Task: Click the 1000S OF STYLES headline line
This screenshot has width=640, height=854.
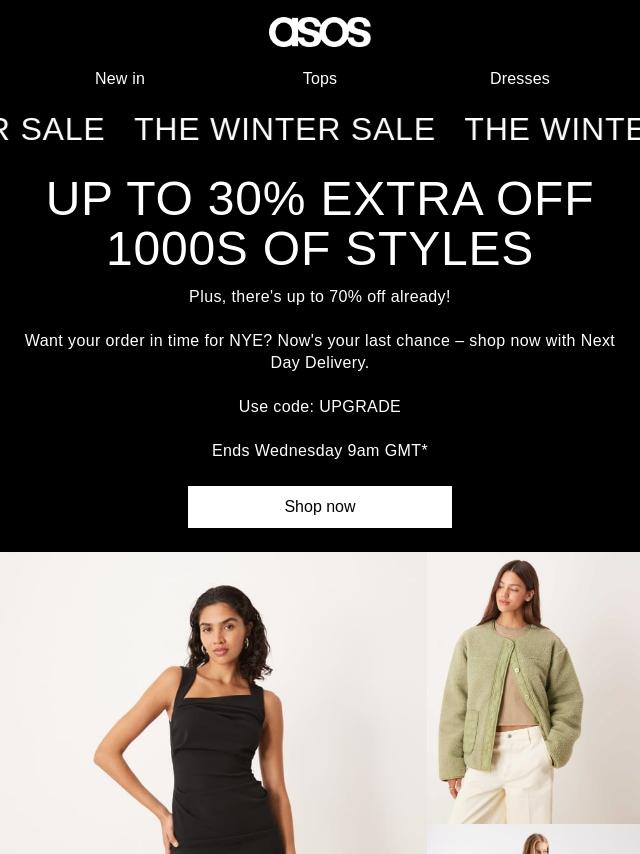Action: [x=320, y=248]
